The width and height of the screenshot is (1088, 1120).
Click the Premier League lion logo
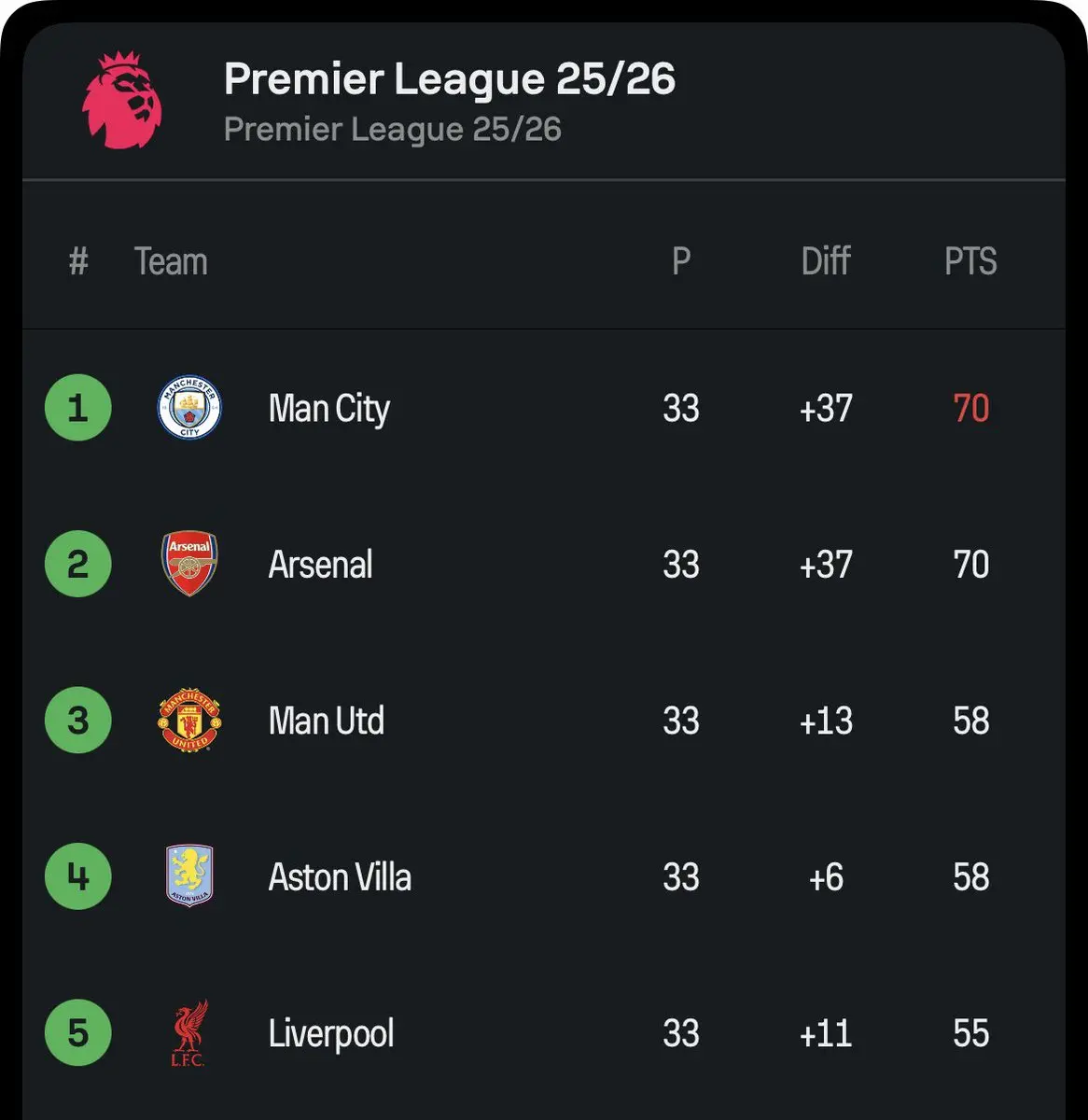pos(121,100)
